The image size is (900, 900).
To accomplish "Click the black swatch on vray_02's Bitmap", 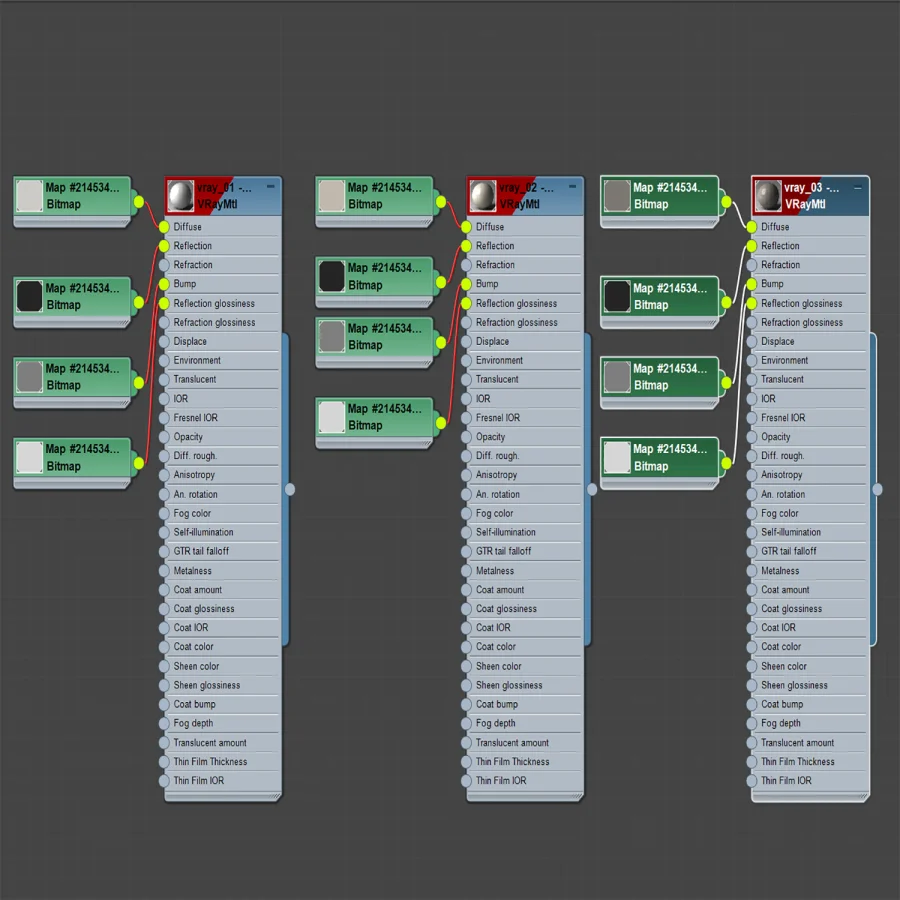I will click(x=331, y=276).
